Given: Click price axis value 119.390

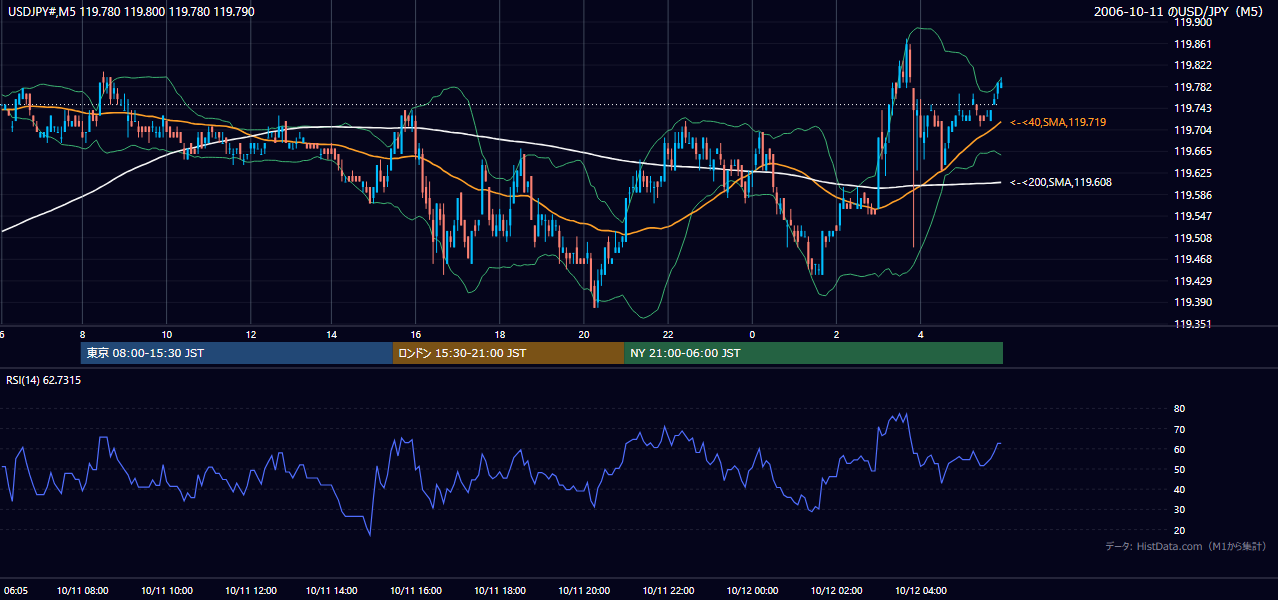Looking at the screenshot, I should 1191,302.
